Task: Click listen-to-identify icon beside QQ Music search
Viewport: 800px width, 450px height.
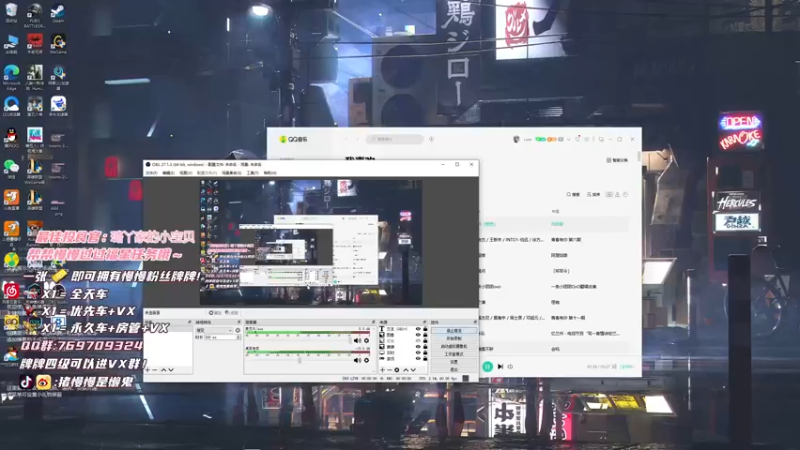Action: (431, 139)
